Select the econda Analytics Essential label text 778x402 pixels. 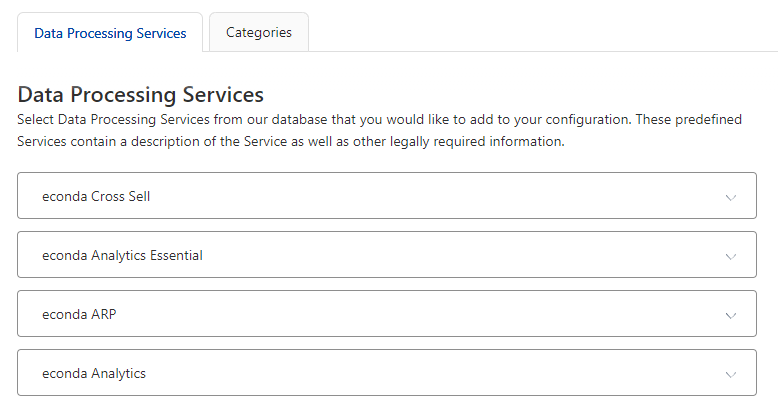[x=122, y=255]
